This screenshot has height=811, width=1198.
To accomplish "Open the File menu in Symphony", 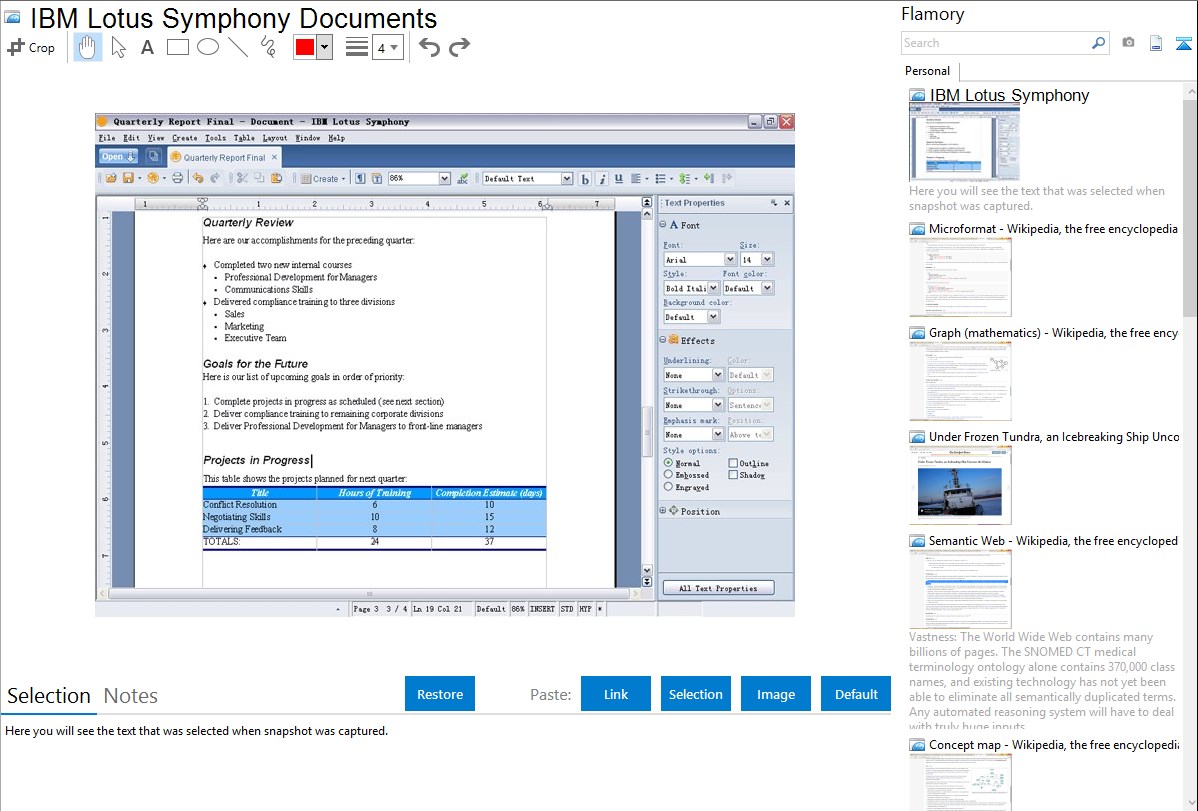I will [107, 138].
